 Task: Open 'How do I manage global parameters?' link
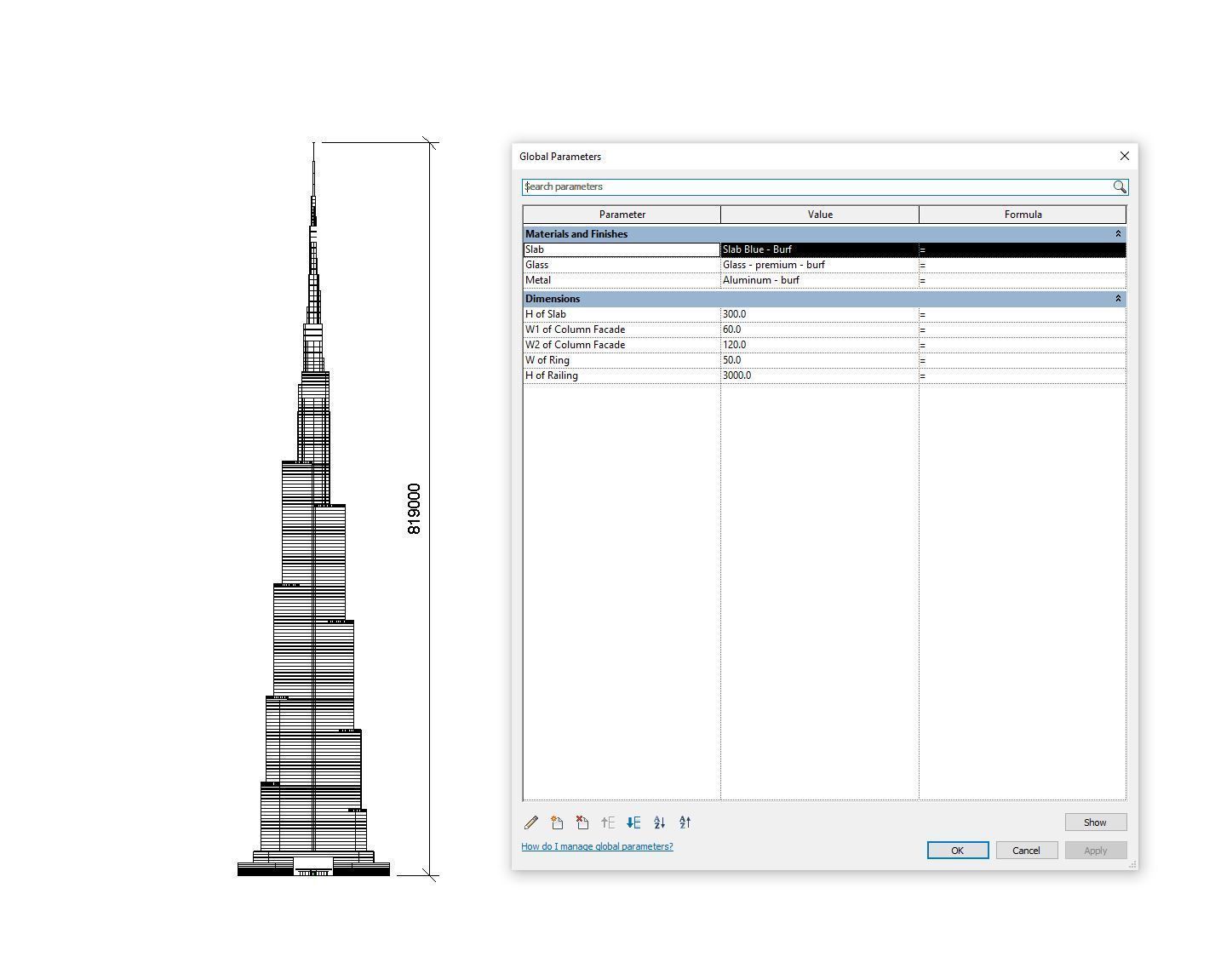pyautogui.click(x=597, y=846)
